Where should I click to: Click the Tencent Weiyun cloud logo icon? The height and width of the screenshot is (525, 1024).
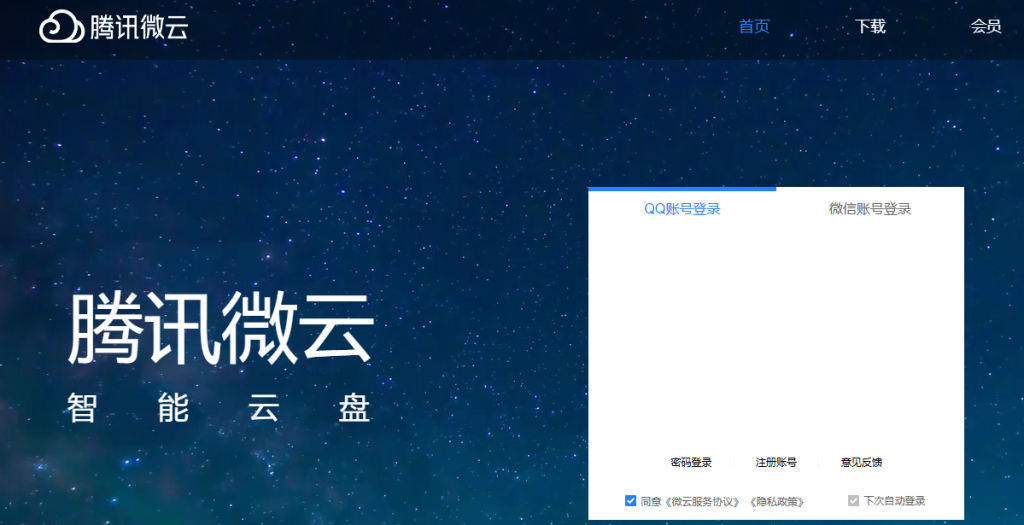61,27
